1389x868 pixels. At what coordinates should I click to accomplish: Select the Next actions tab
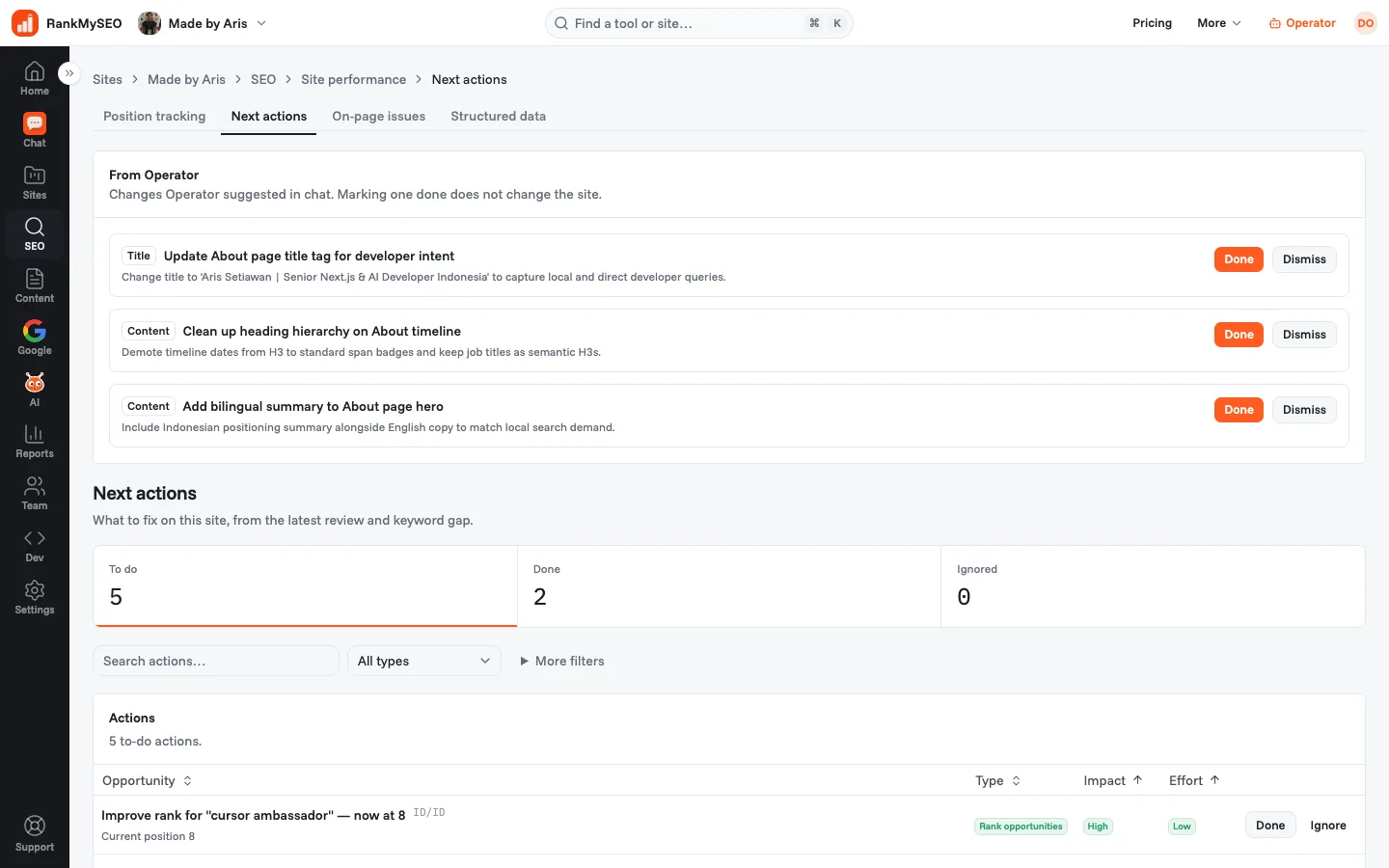click(269, 116)
